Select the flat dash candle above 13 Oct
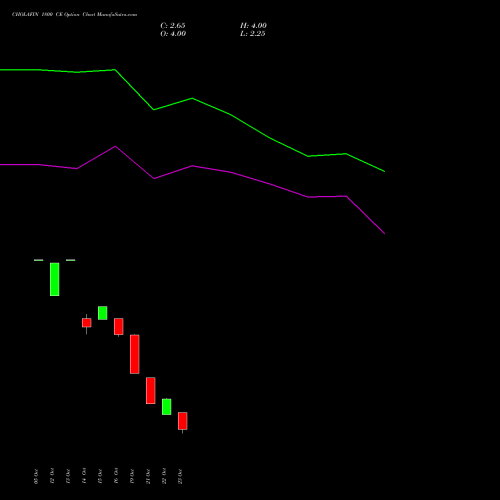The height and width of the screenshot is (500, 500). [71, 260]
